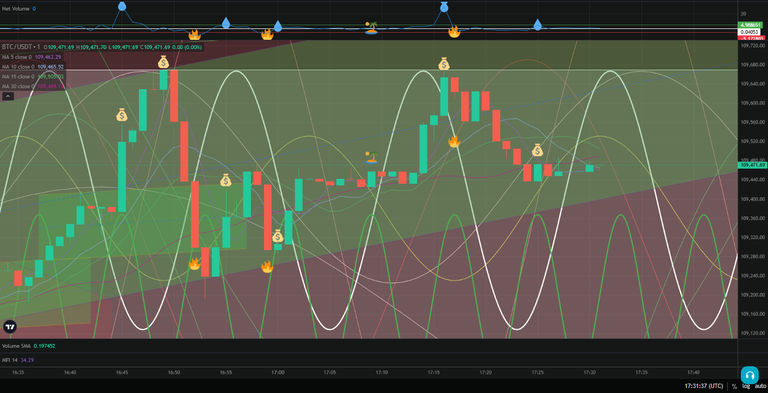Viewport: 768px width, 393px height.
Task: Select the Net Volume fire marker at 16:59
Action: pyautogui.click(x=267, y=34)
